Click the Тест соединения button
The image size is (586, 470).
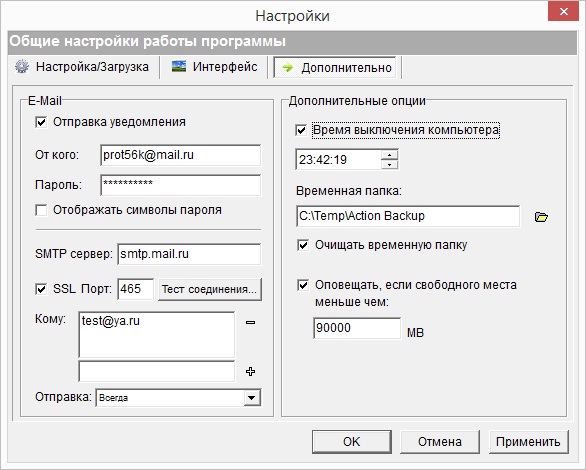pyautogui.click(x=210, y=289)
